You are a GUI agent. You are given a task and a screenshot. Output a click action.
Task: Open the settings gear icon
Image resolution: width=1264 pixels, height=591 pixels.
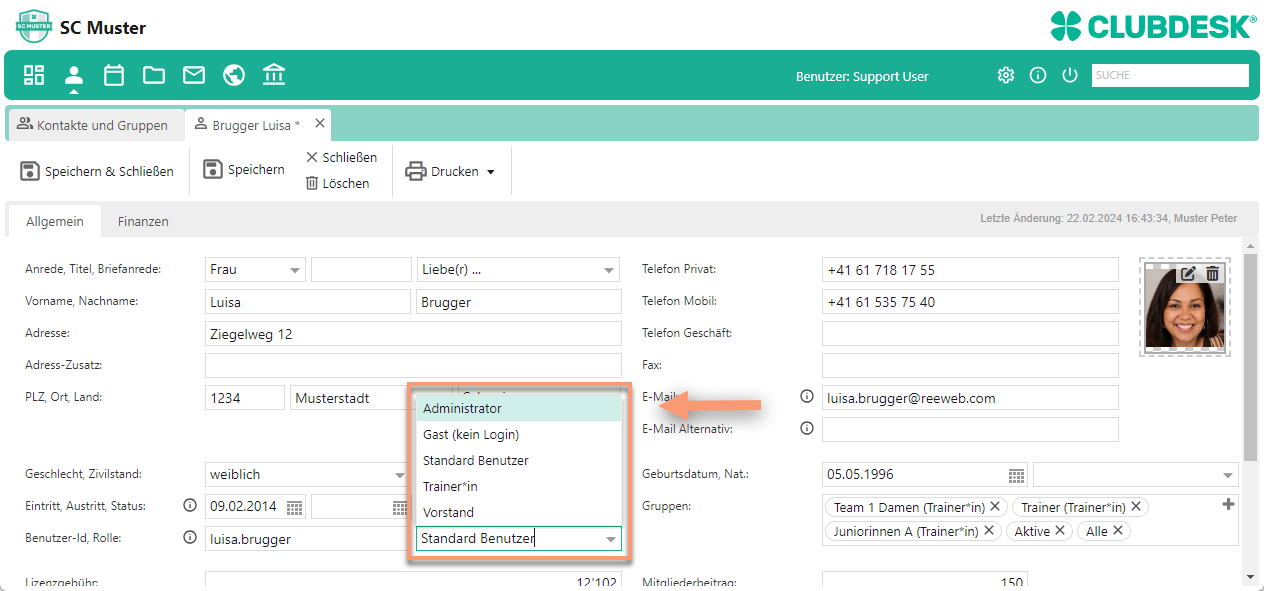pos(1006,75)
